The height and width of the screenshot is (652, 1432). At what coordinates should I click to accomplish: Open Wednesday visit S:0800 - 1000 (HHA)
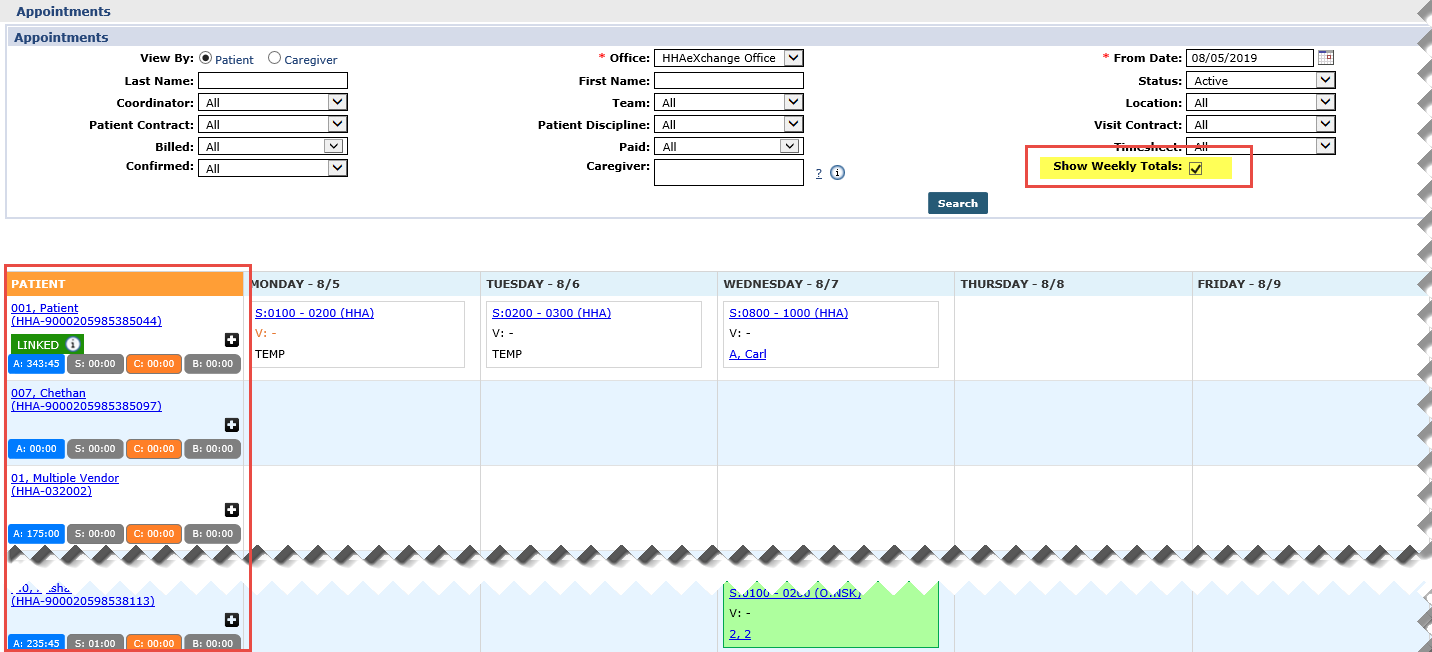pyautogui.click(x=788, y=313)
